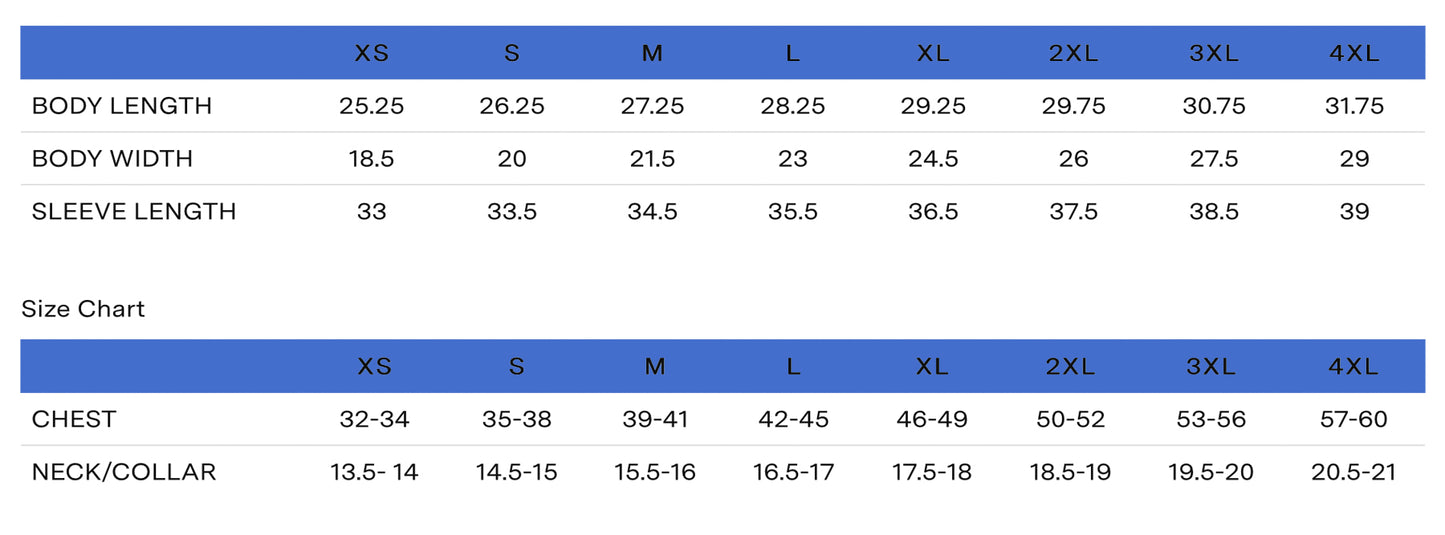The image size is (1445, 535).
Task: Select the NECK/COLLAR row label
Action: (x=124, y=472)
